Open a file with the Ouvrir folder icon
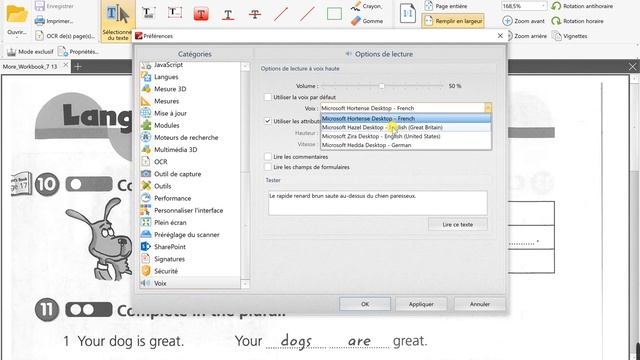This screenshot has width=640, height=360. [x=17, y=14]
